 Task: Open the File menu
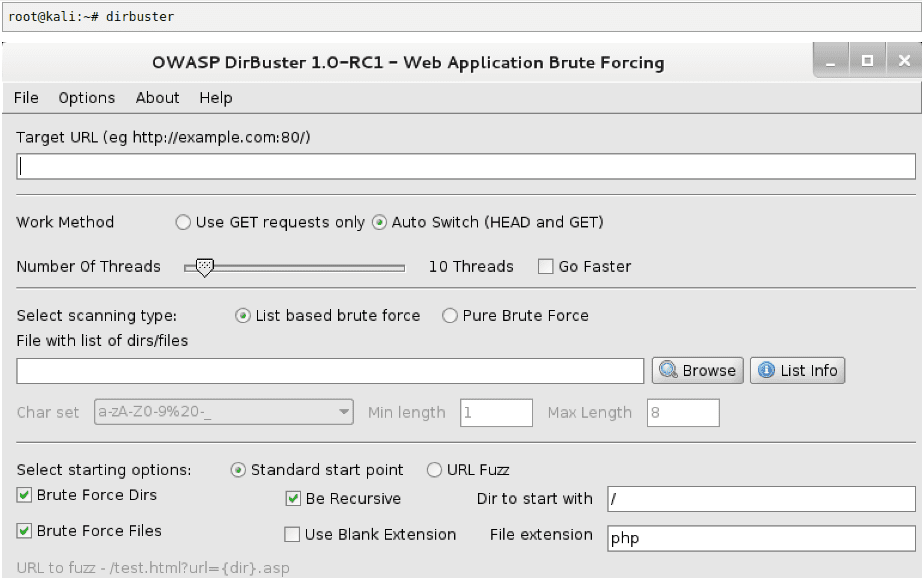coord(26,98)
